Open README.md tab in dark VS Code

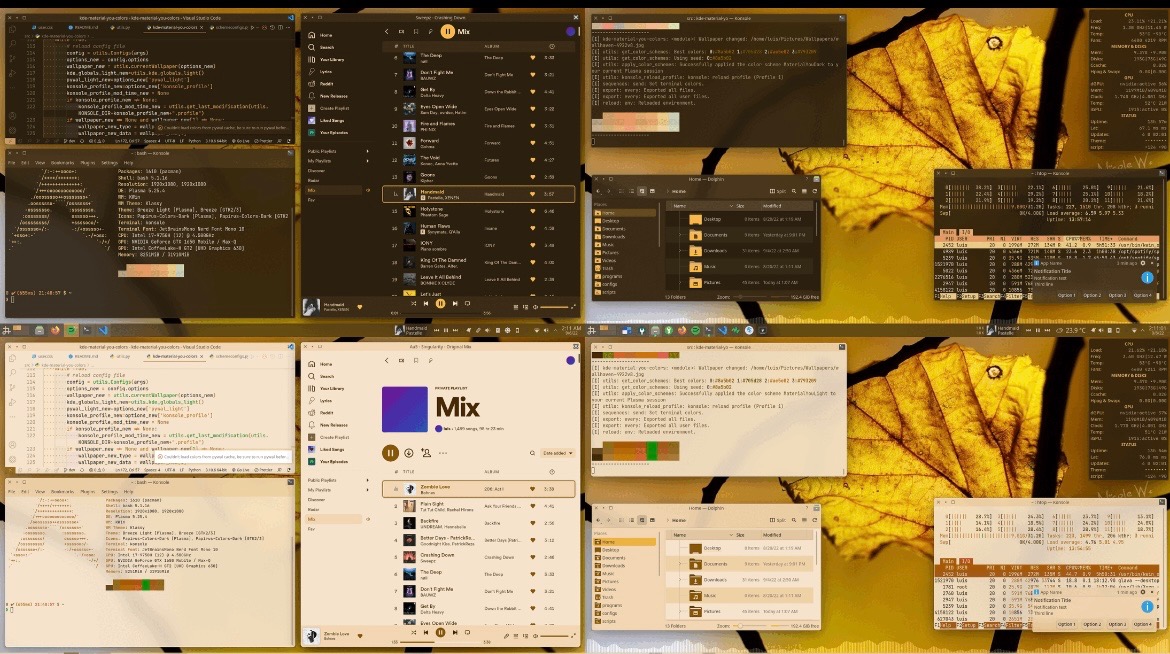click(86, 27)
